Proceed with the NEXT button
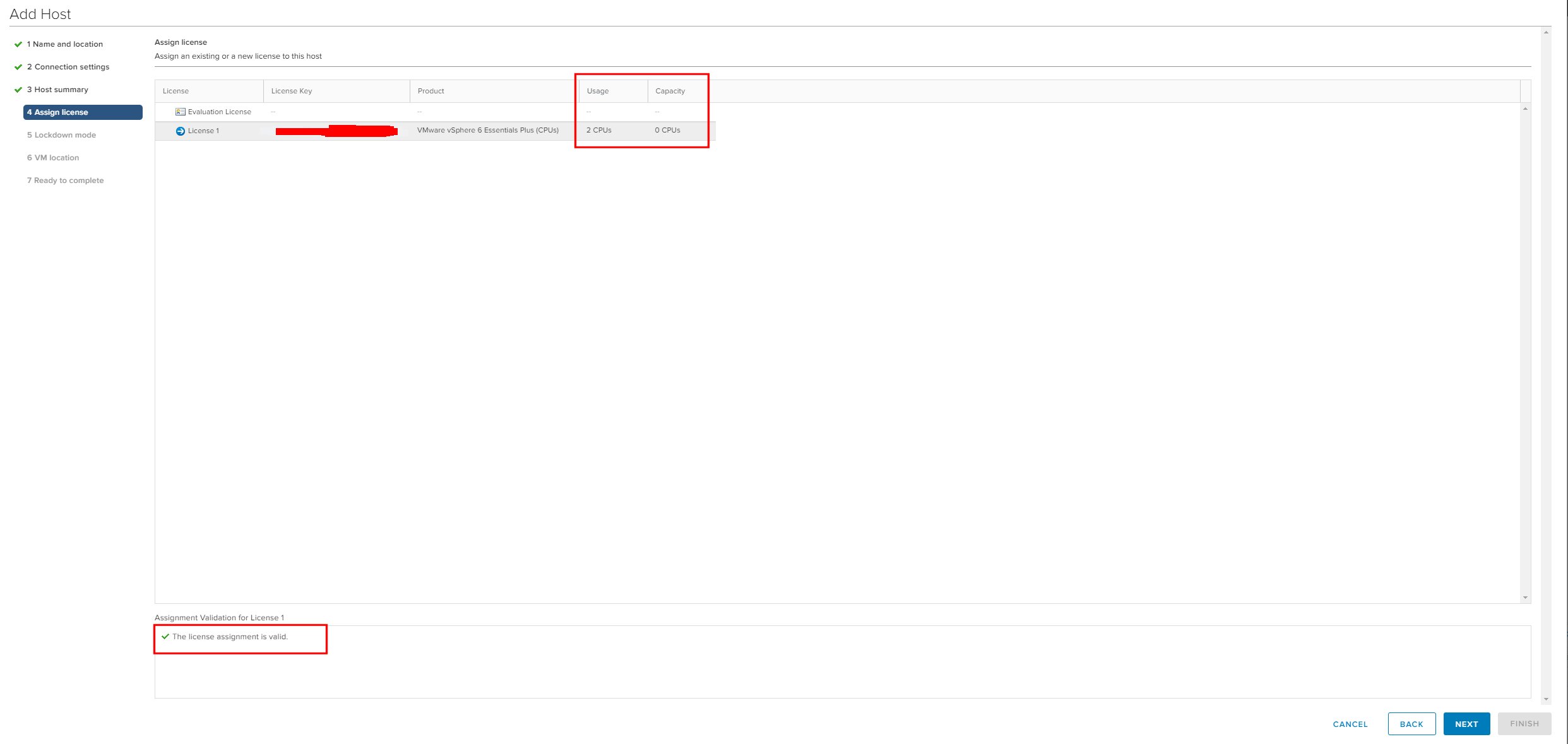This screenshot has width=1568, height=744. tap(1466, 724)
